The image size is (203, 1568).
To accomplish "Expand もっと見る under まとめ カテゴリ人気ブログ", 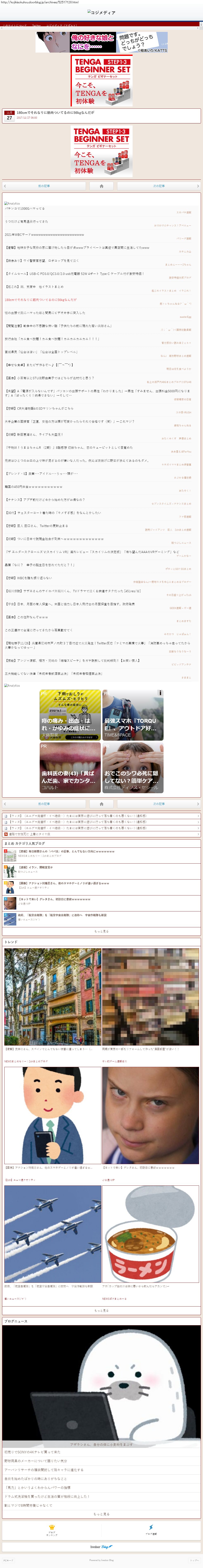I will [x=102, y=931].
